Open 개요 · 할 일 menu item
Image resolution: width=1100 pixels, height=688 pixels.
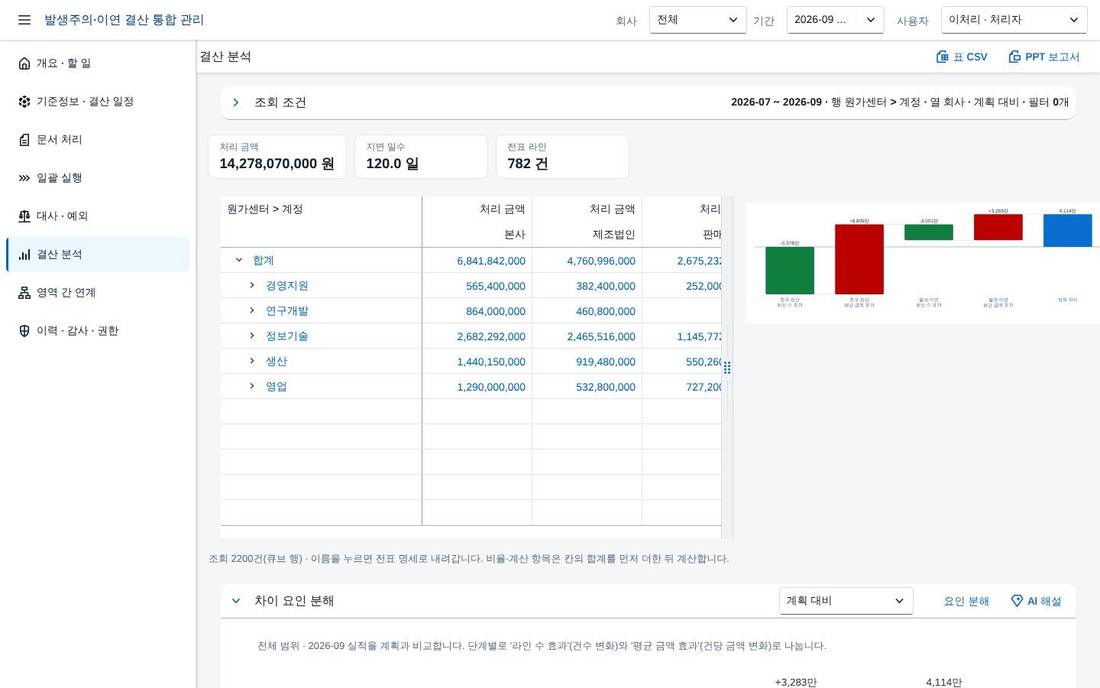coord(98,63)
